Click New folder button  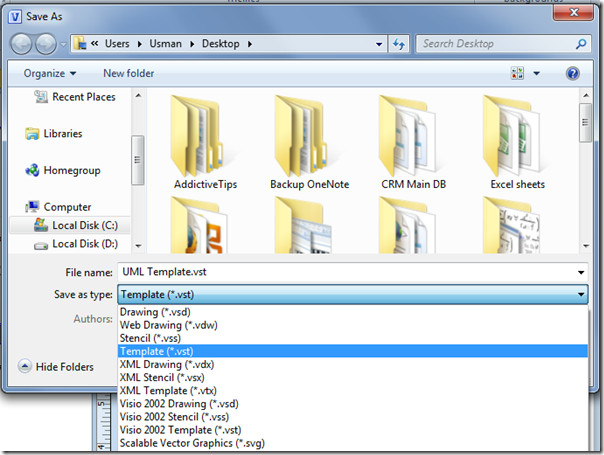point(129,73)
